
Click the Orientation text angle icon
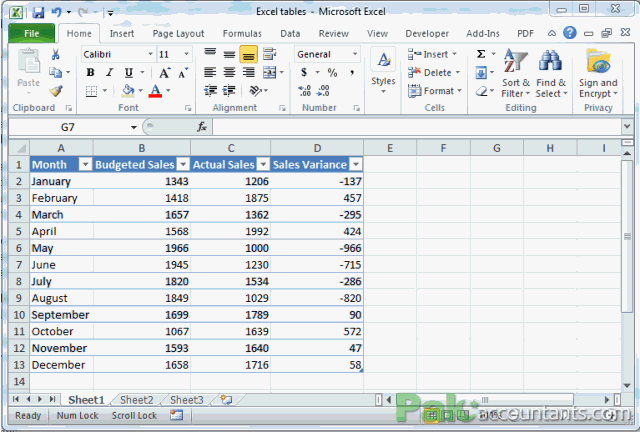coord(256,90)
